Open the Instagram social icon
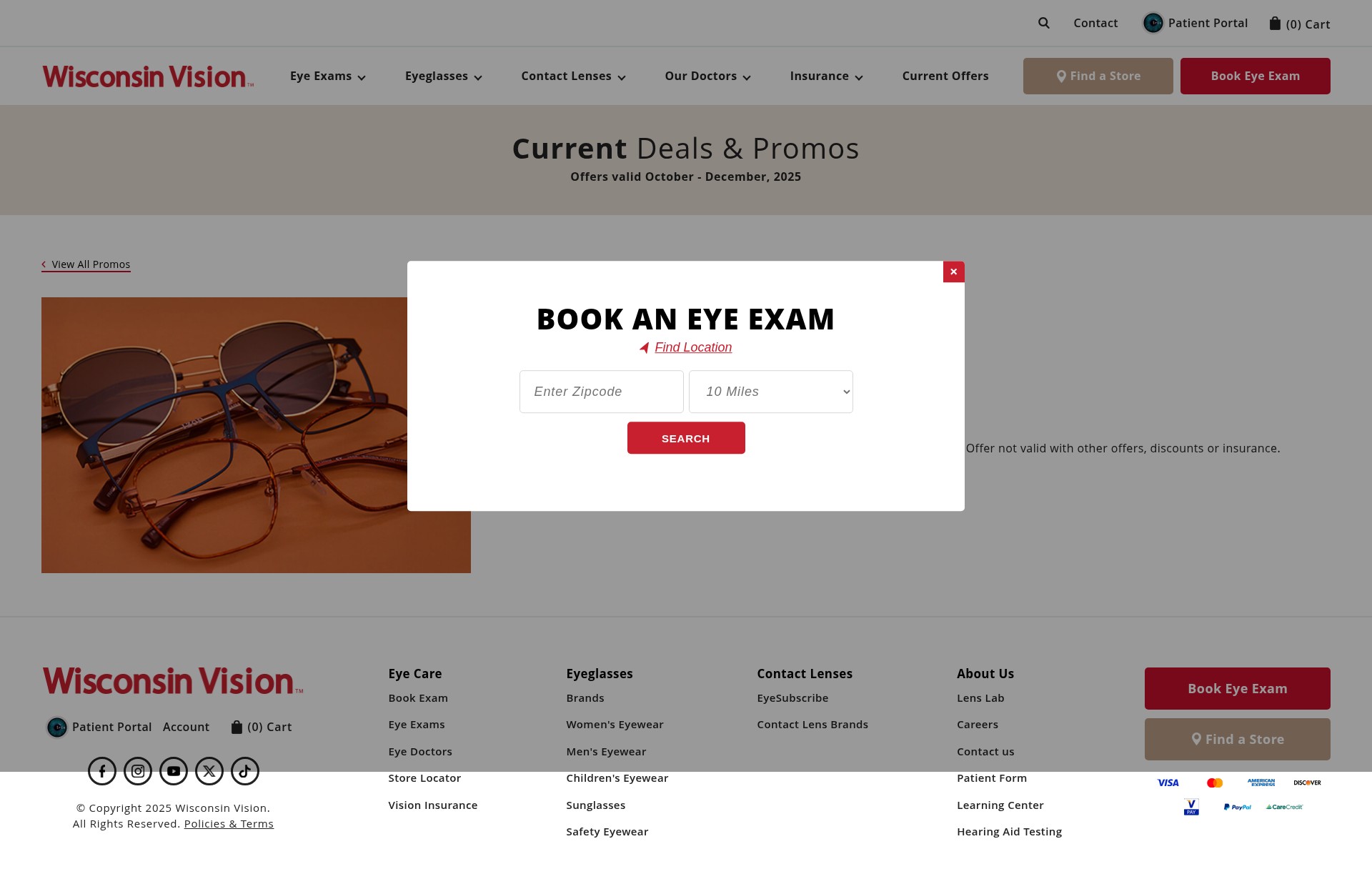1372x869 pixels. tap(138, 771)
